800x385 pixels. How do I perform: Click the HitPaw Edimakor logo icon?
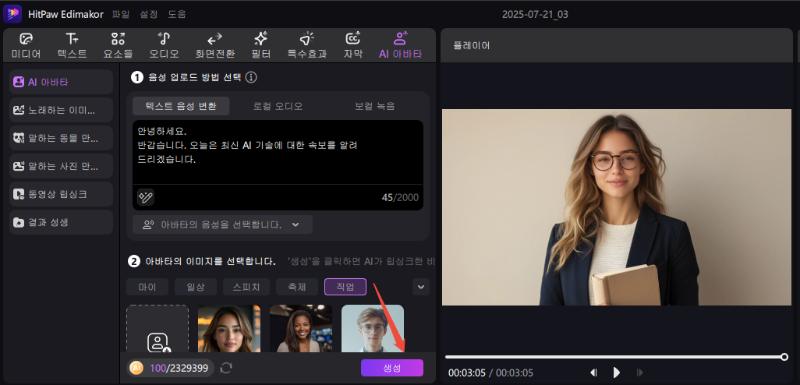(12, 14)
